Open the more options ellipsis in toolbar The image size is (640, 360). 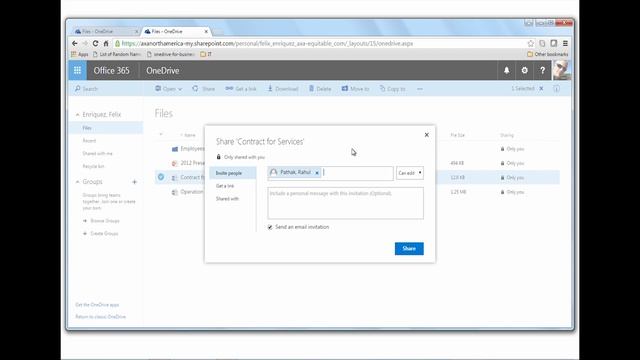(x=420, y=89)
